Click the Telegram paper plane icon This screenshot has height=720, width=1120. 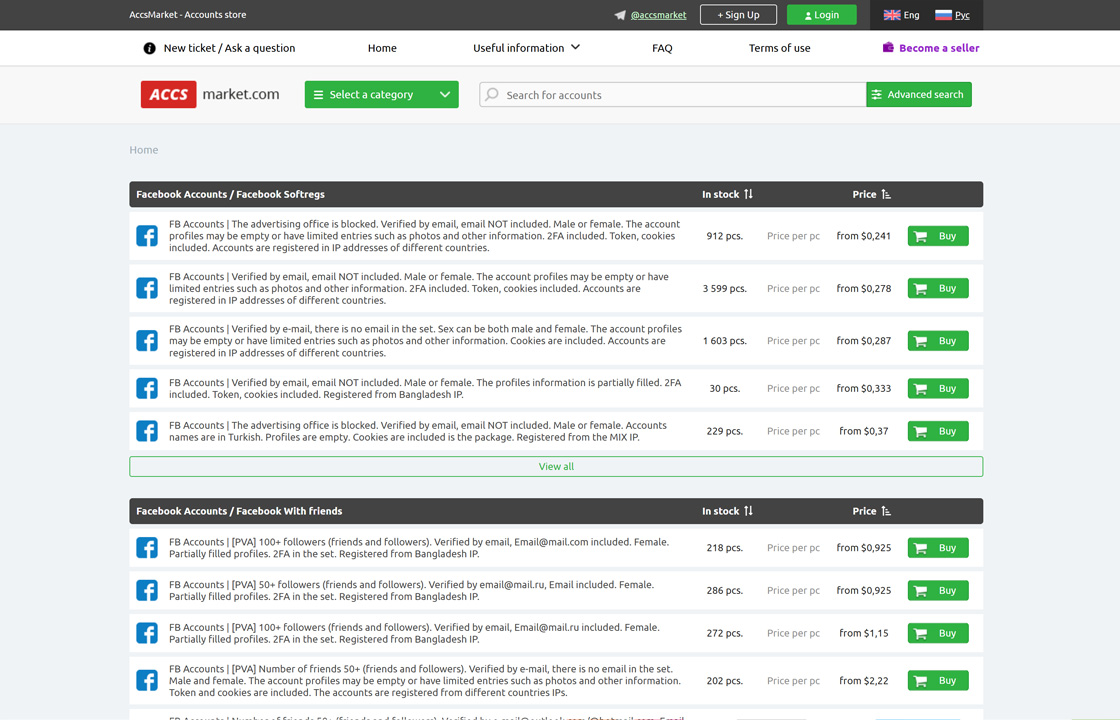620,15
